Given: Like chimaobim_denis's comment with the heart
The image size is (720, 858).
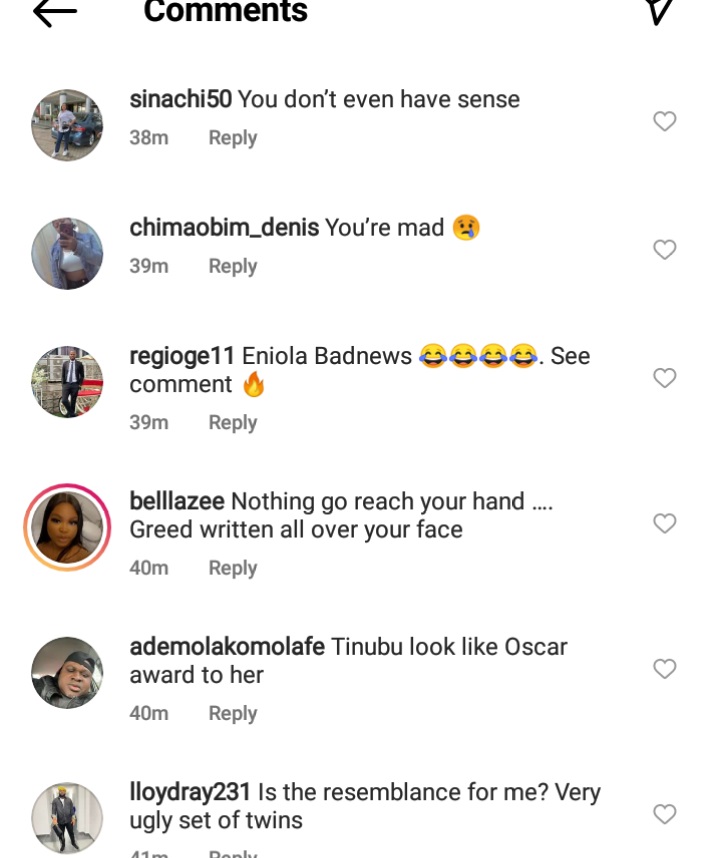Looking at the screenshot, I should (x=665, y=249).
